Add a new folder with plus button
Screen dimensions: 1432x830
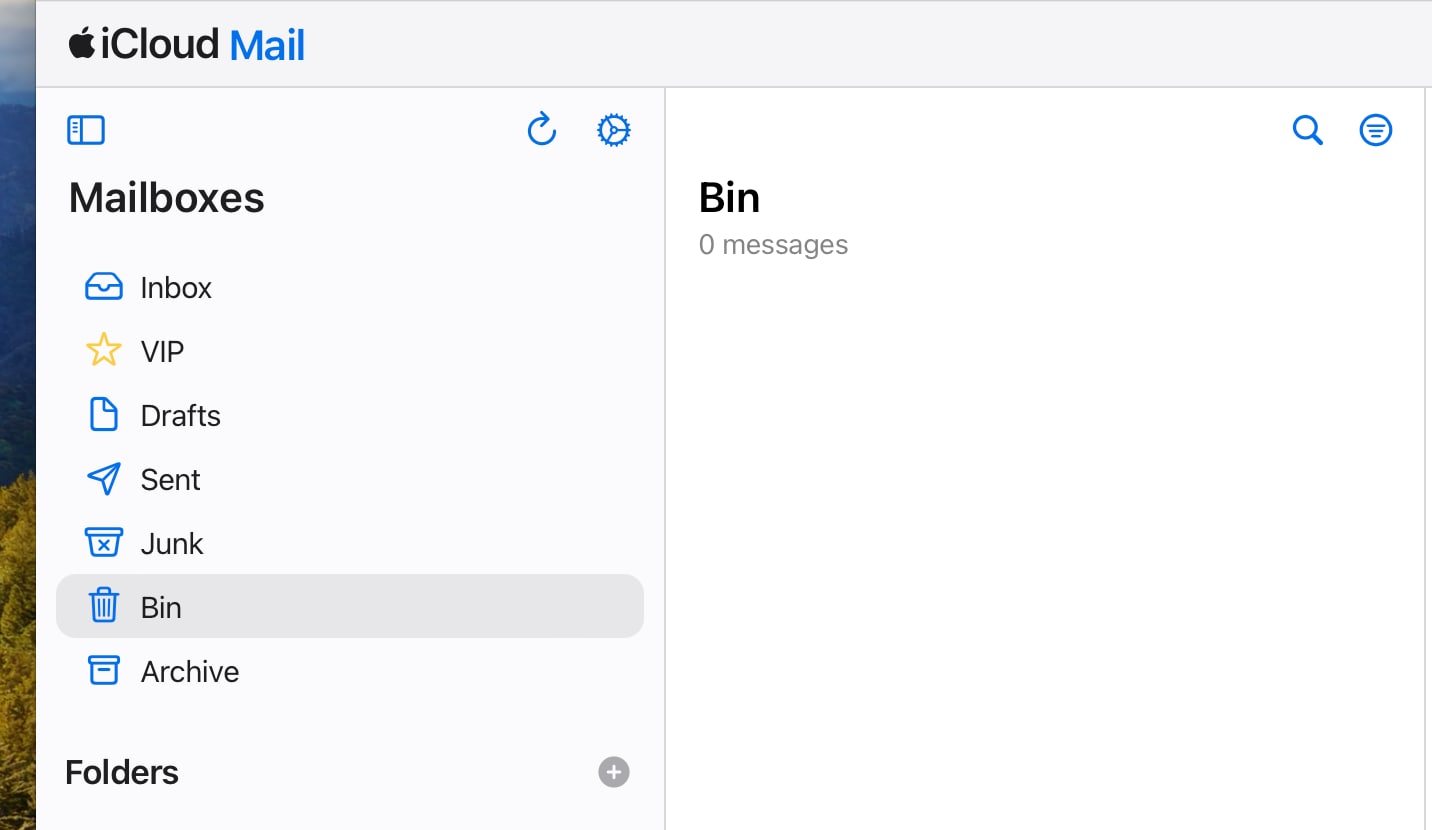614,772
